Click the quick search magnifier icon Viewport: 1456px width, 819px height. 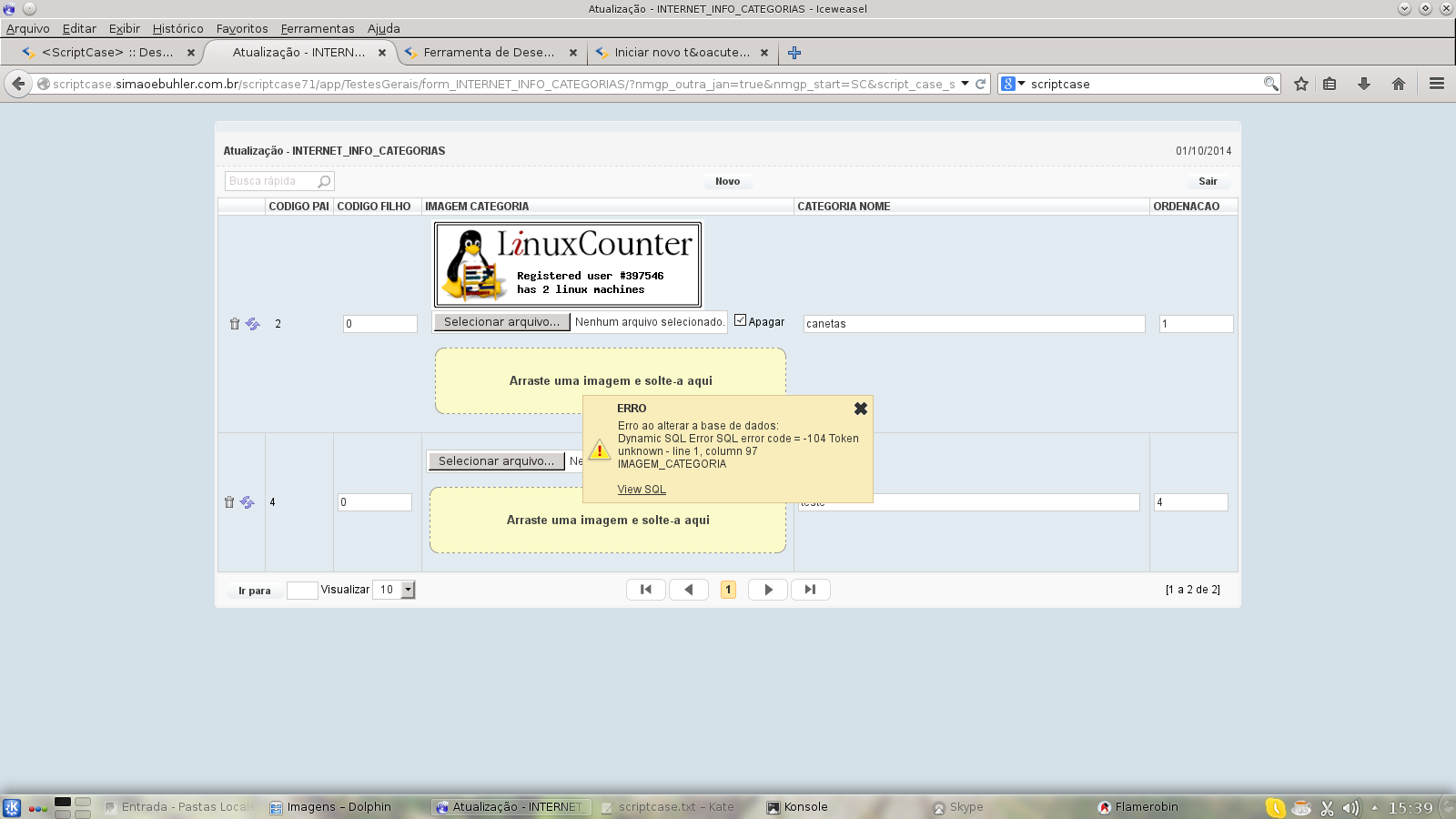click(324, 182)
